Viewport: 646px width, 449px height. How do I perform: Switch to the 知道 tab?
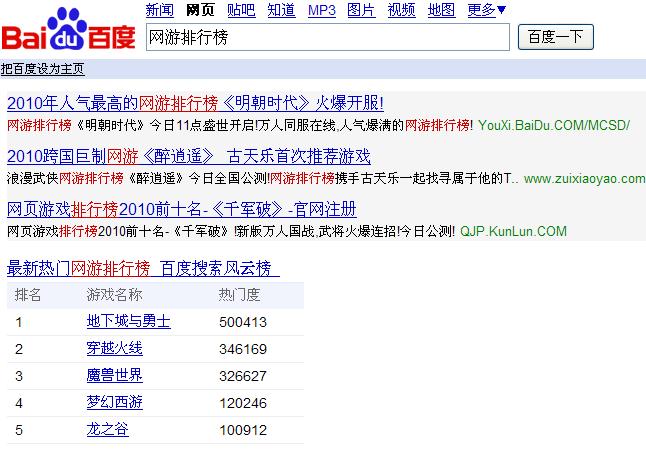281,10
